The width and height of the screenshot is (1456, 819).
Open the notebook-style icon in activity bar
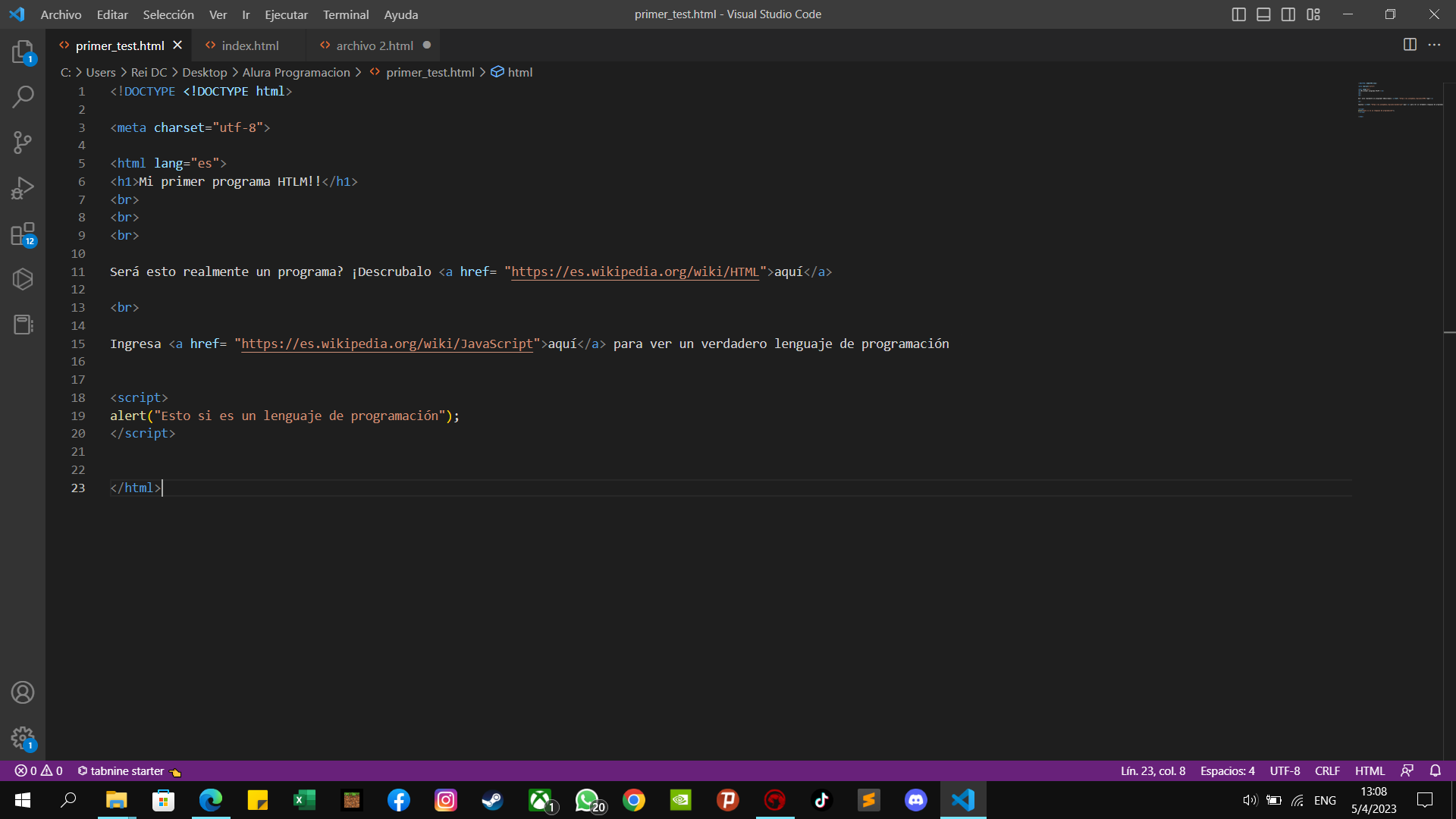coord(23,325)
